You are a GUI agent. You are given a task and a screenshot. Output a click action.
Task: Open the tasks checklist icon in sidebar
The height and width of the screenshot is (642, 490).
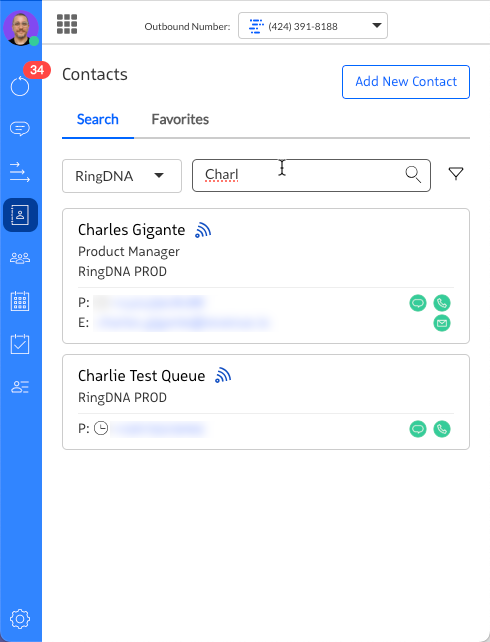(x=20, y=344)
